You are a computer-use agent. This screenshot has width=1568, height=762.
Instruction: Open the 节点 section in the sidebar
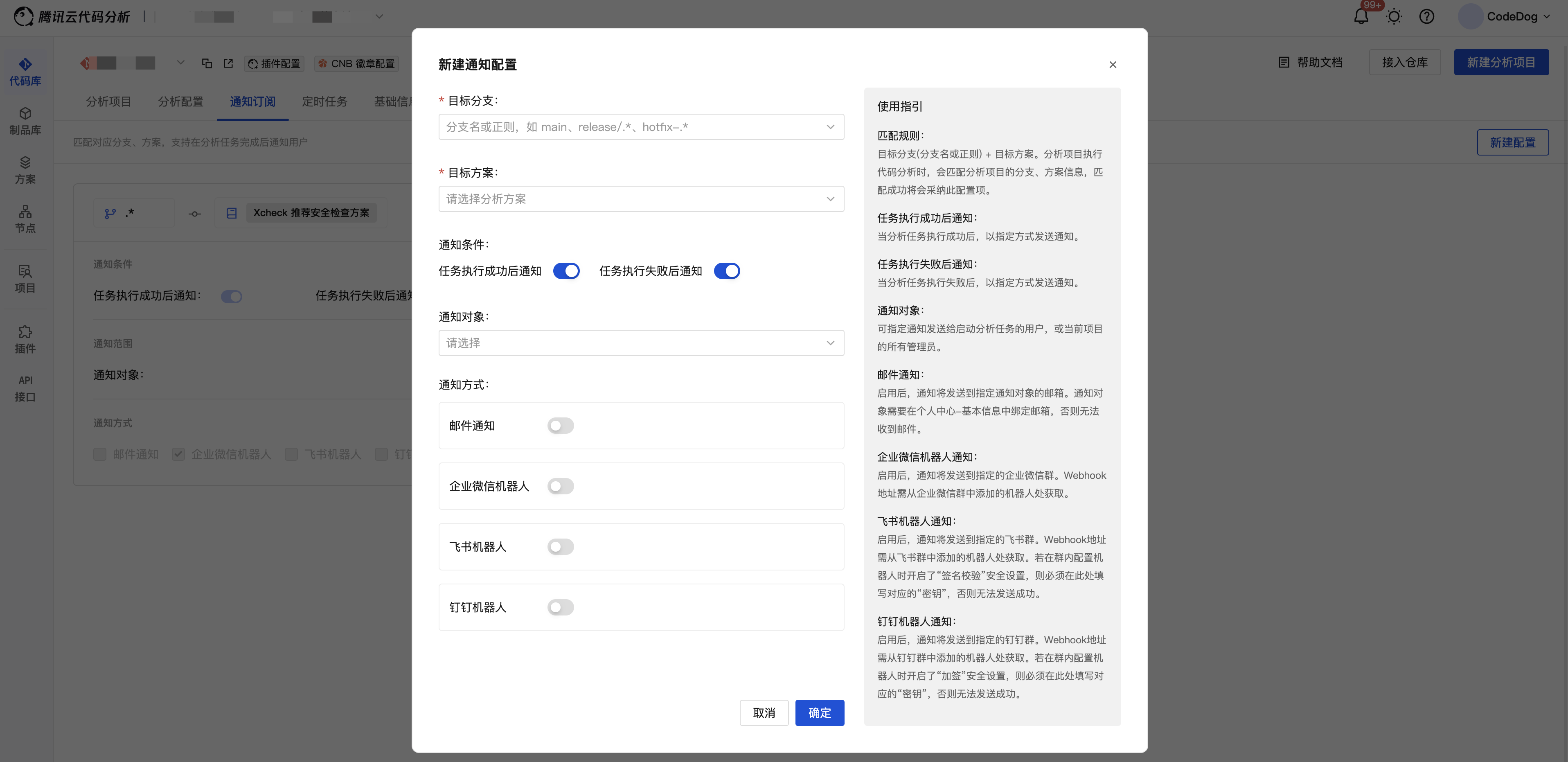pyautogui.click(x=25, y=219)
